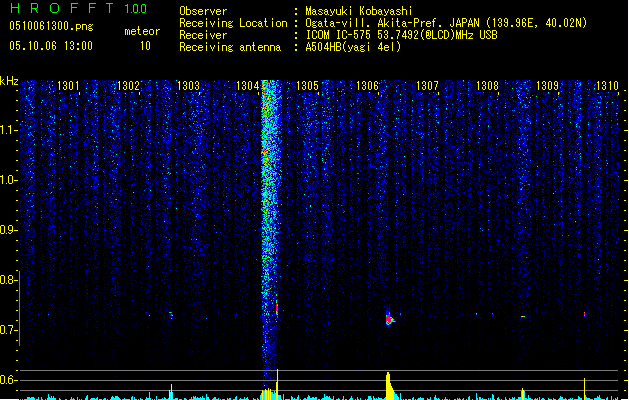Click the red echo at right edge of 1304 burst
The width and height of the screenshot is (629, 400).
277,308
